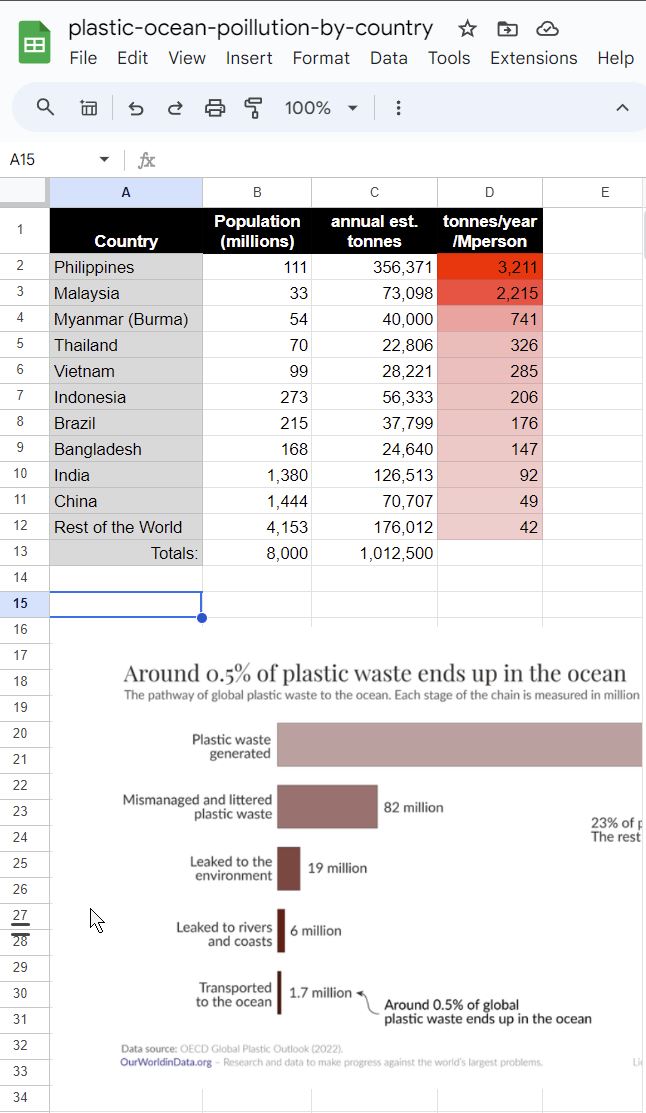This screenshot has height=1113, width=646.
Task: Select column D header
Action: (490, 192)
